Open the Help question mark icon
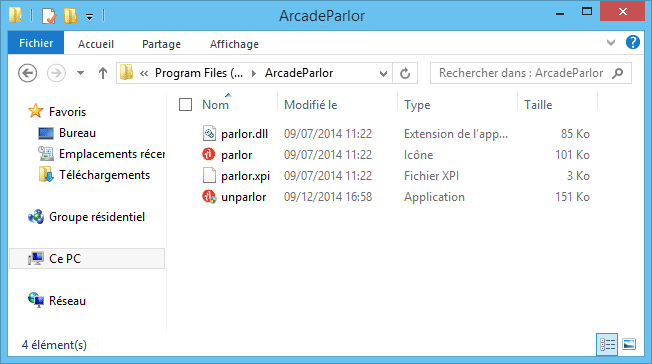The height and width of the screenshot is (364, 652). pyautogui.click(x=632, y=42)
